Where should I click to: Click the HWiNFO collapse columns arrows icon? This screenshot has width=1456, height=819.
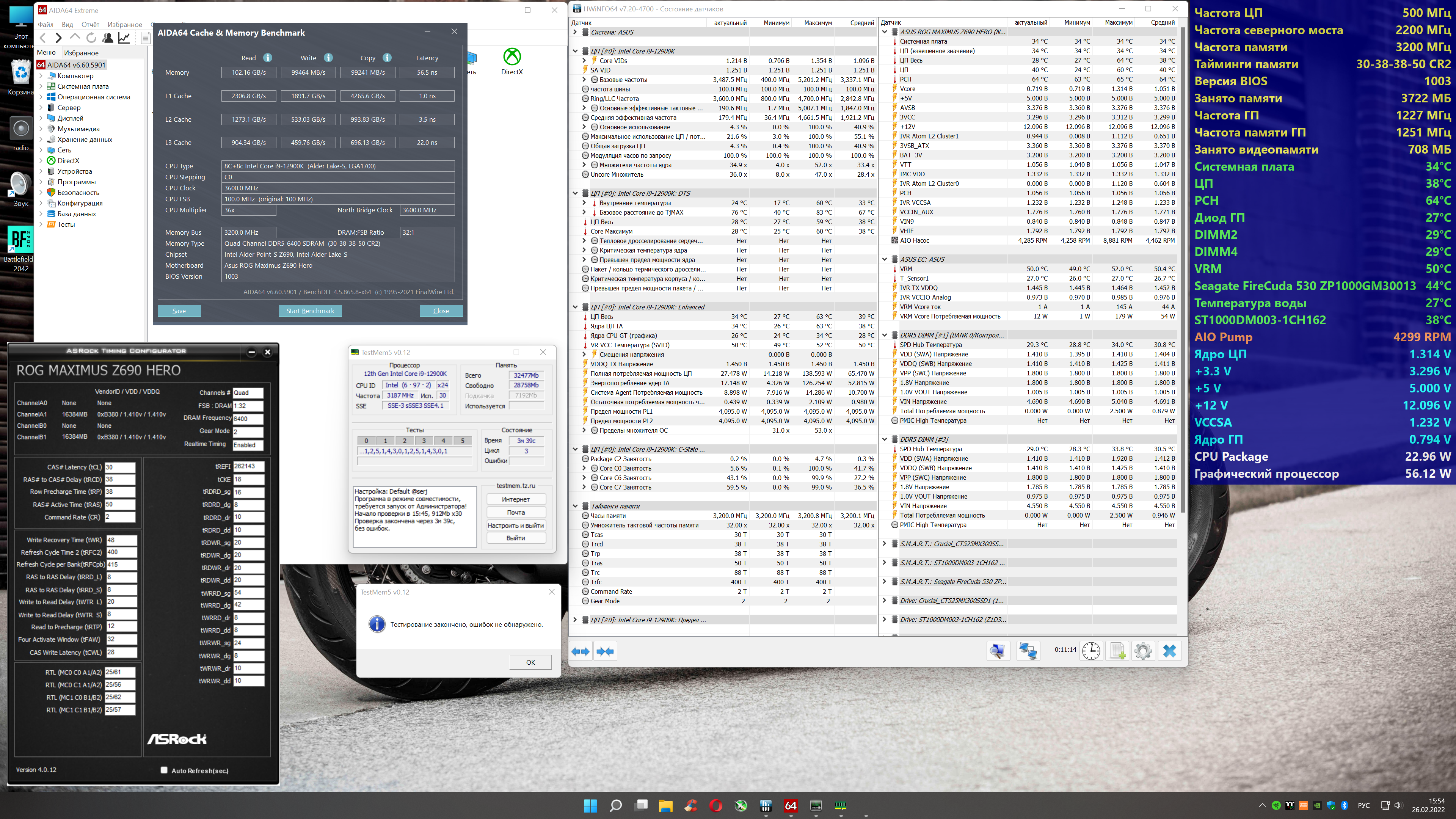click(605, 651)
